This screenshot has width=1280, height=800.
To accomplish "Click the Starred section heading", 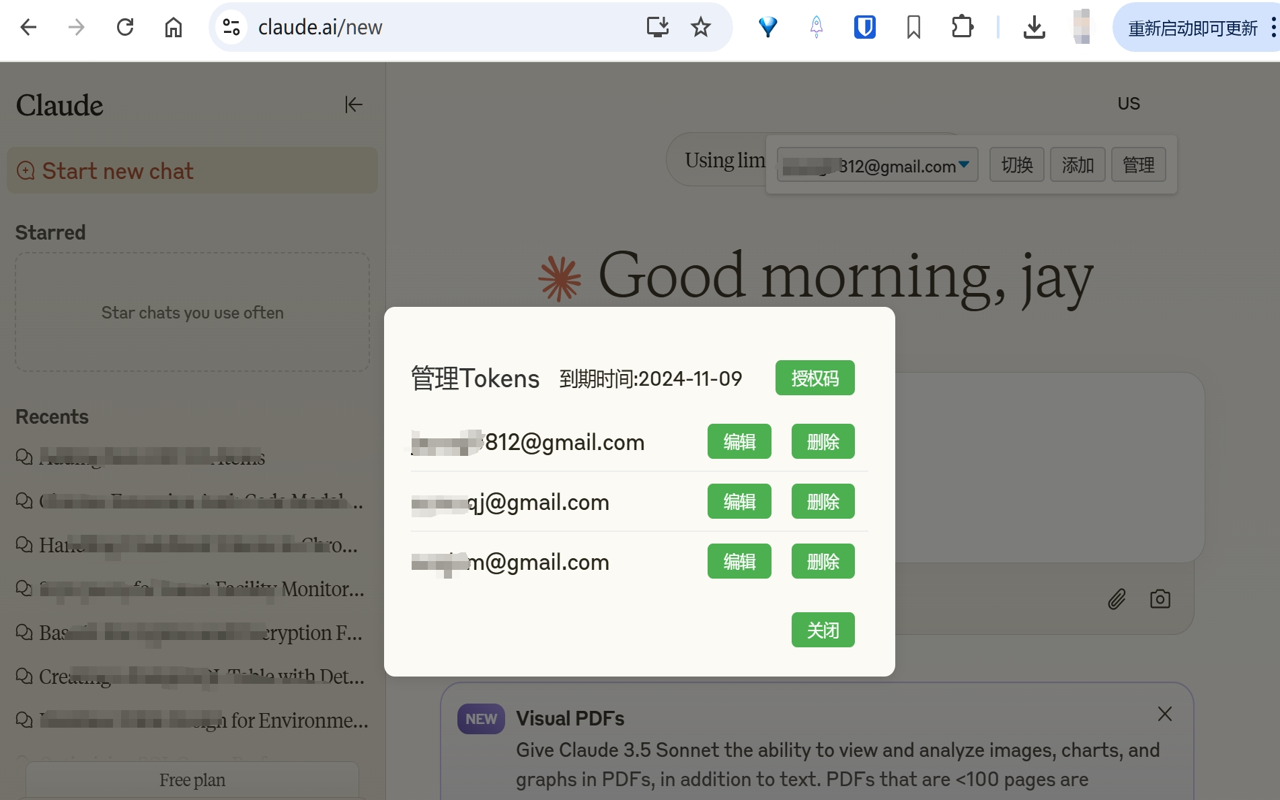I will click(50, 232).
